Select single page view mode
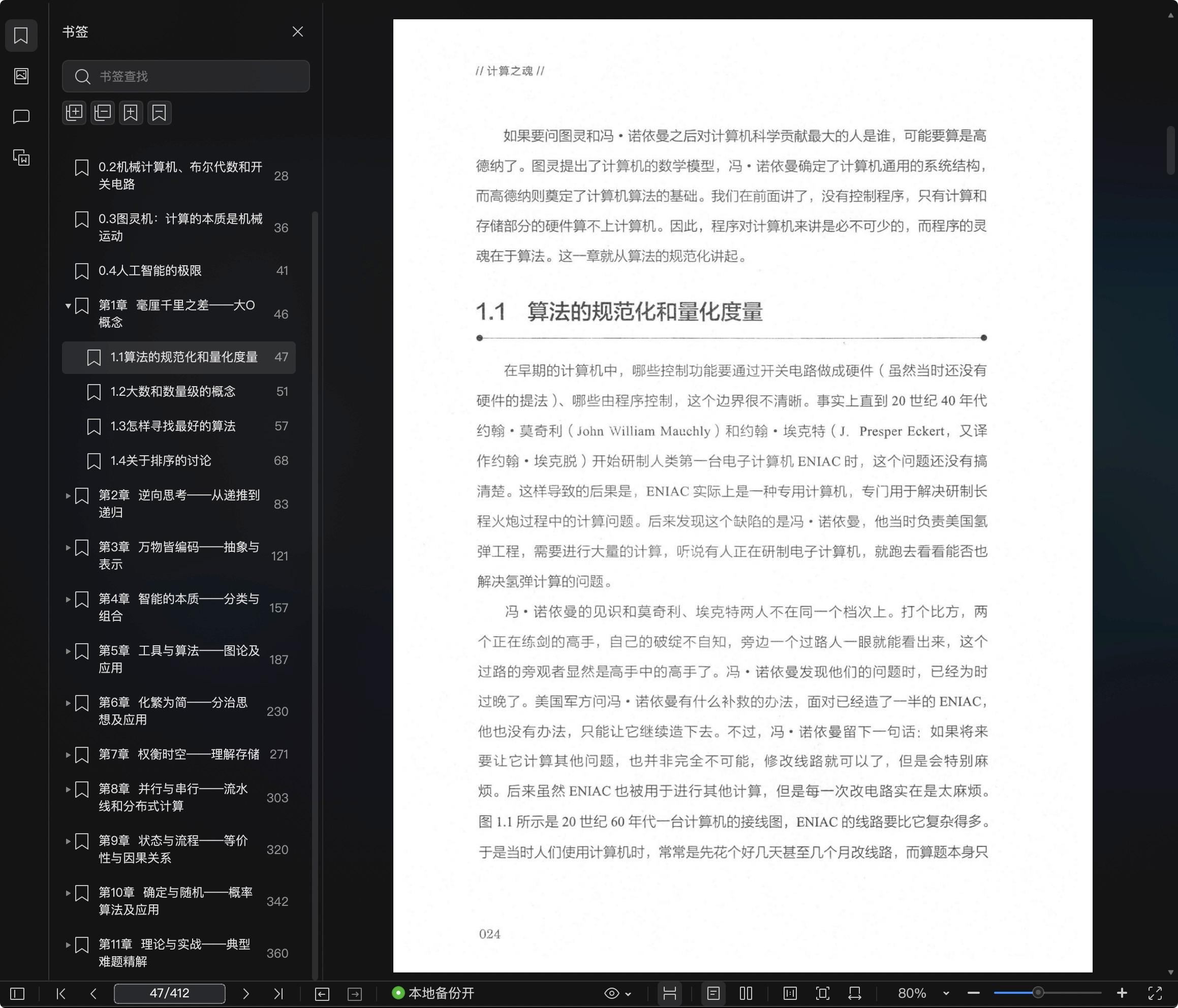Screen dimensions: 1178x1008 (x=714, y=993)
